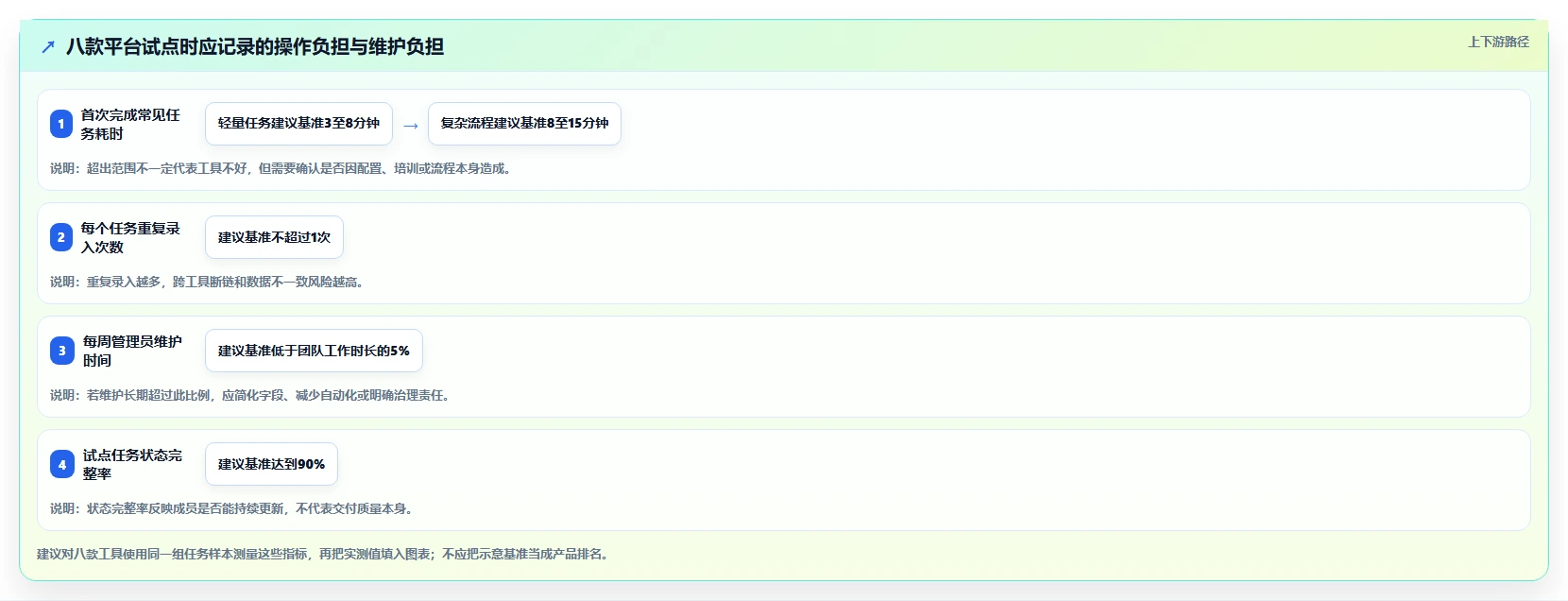This screenshot has height=601, width=1568.
Task: Click the step 1 number badge
Action: point(61,124)
